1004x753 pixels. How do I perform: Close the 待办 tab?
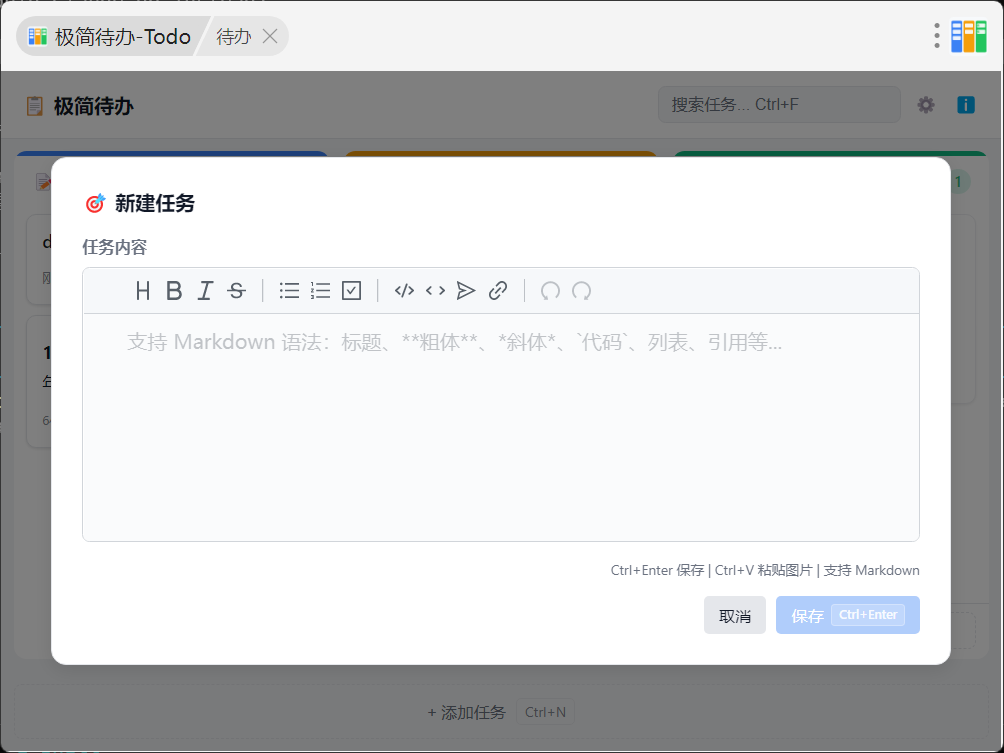[x=270, y=36]
